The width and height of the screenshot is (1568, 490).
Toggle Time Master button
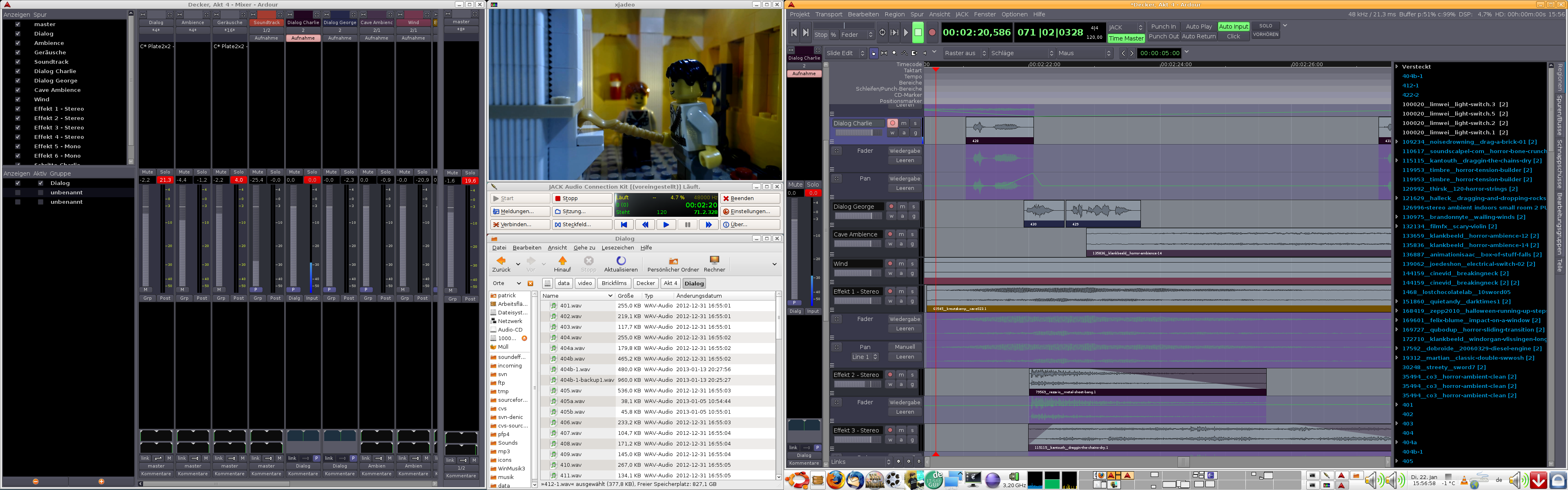[x=1126, y=38]
